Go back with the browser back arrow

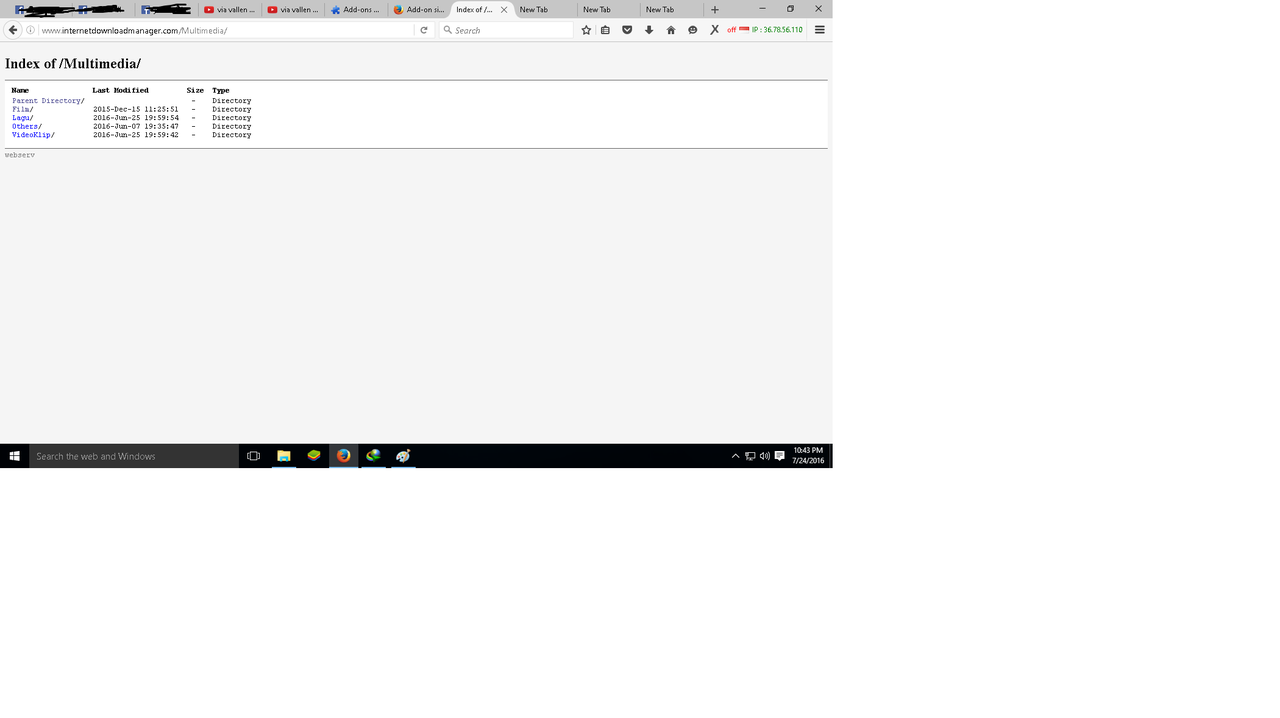pyautogui.click(x=13, y=30)
